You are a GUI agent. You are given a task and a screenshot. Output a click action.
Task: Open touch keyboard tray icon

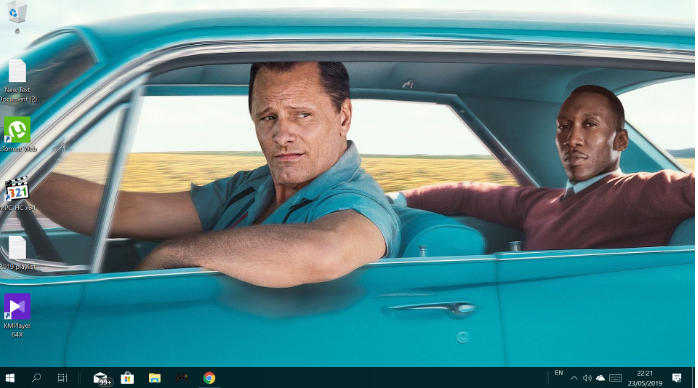pos(615,378)
